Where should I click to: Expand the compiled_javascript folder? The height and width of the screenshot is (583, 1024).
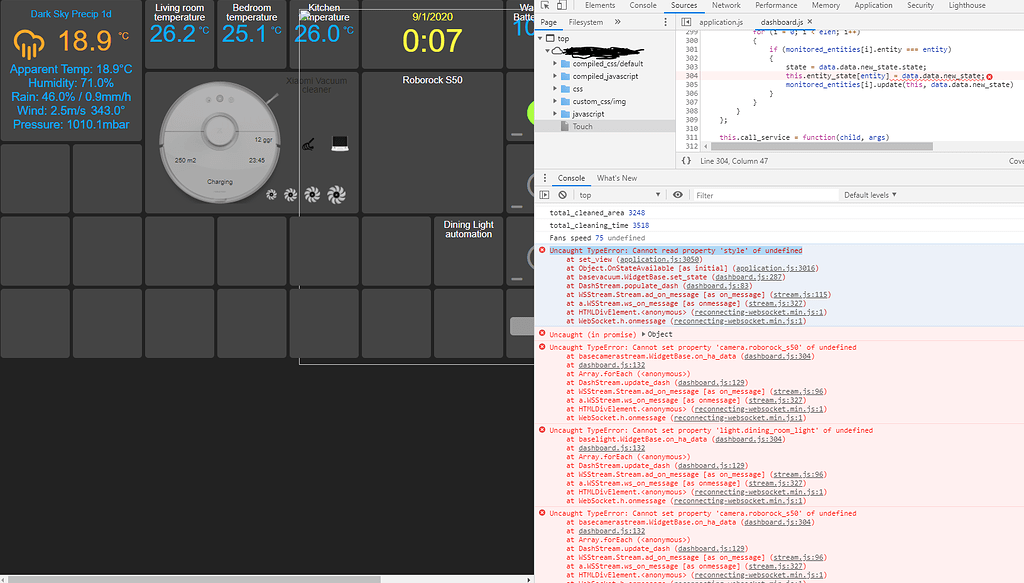[605, 76]
